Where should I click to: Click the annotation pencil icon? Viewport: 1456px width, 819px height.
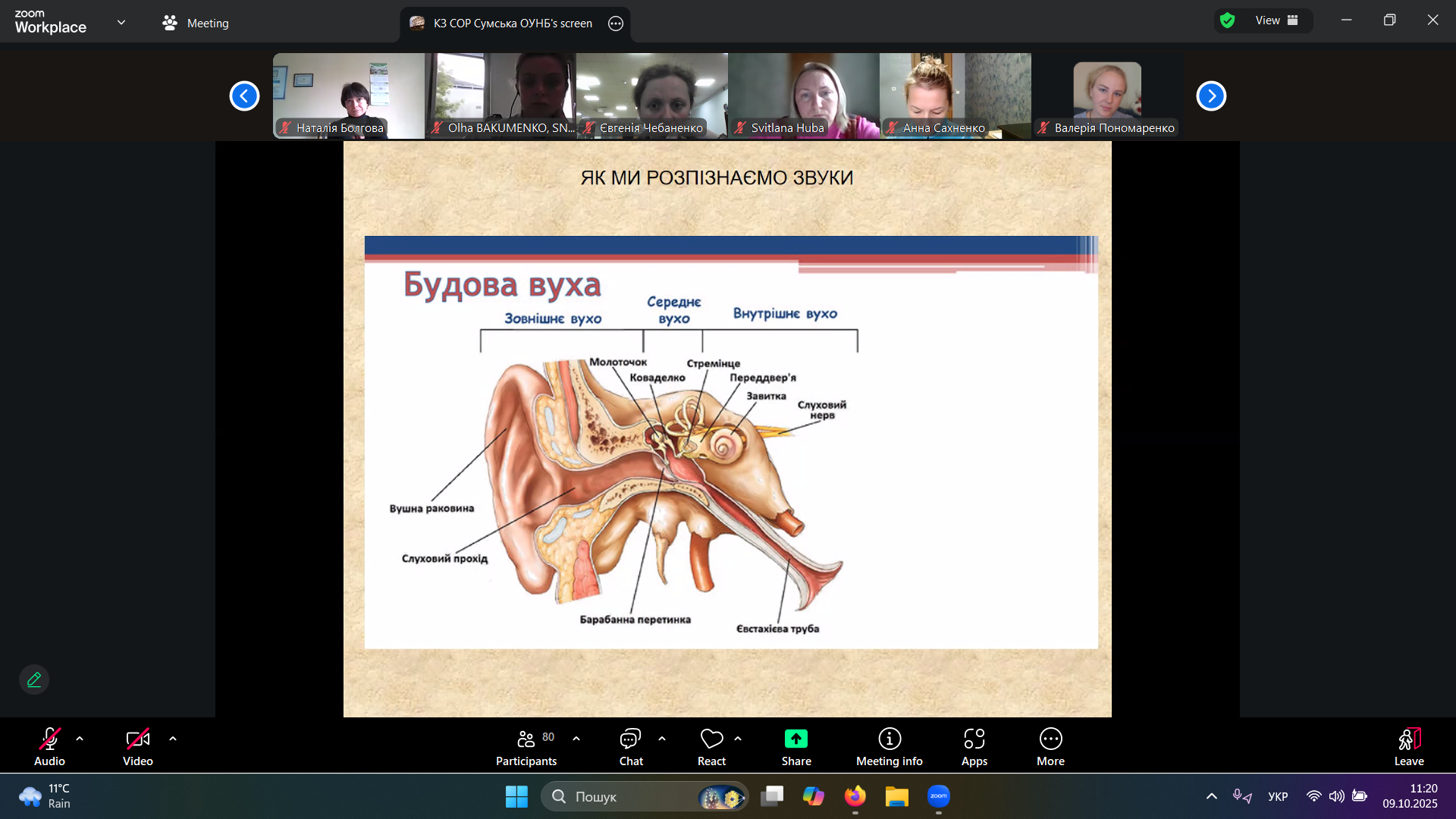34,679
